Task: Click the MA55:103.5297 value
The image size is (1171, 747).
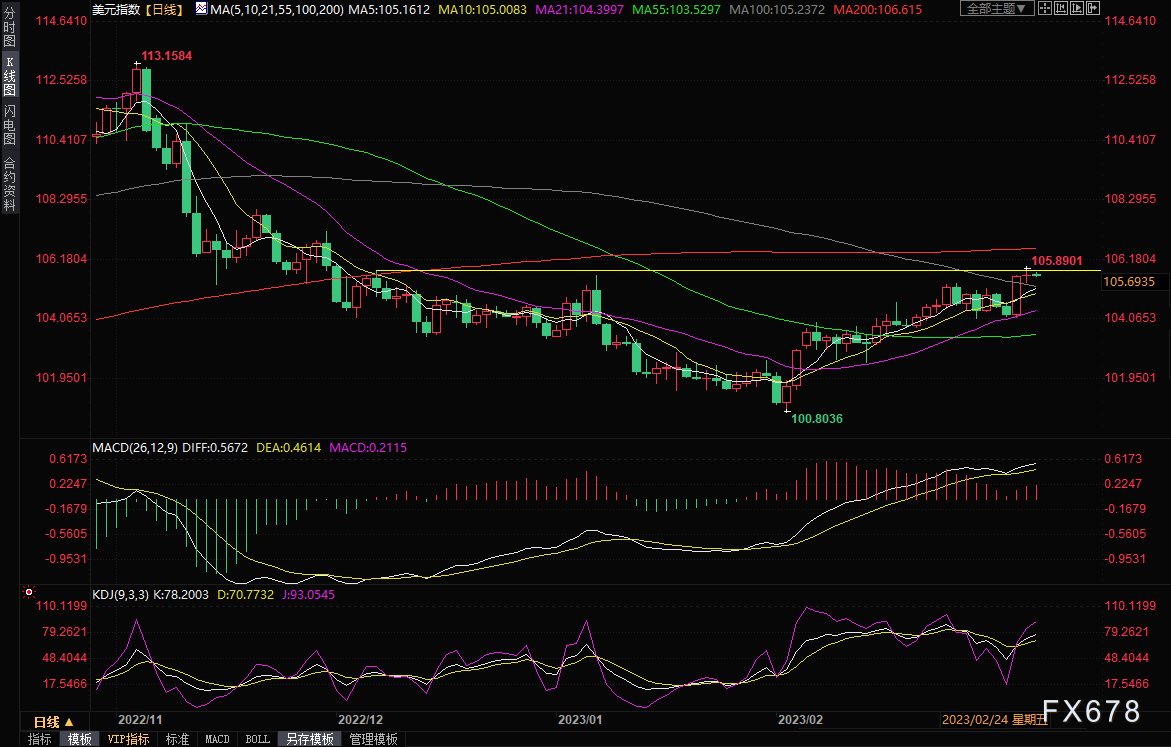Action: [x=677, y=10]
